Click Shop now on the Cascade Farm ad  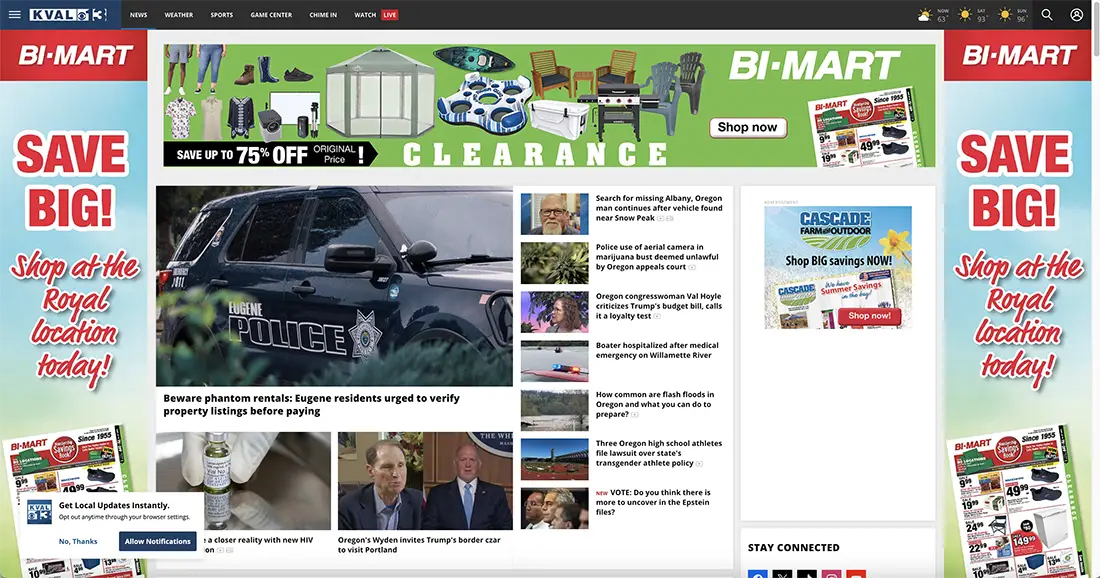coord(869,316)
